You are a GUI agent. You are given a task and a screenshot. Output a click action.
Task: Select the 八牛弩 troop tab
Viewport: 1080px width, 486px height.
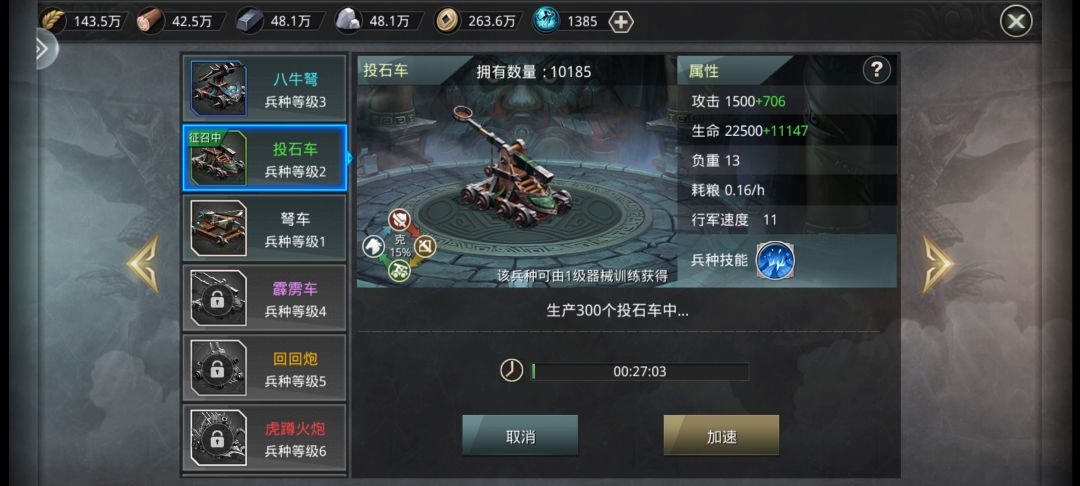point(264,89)
